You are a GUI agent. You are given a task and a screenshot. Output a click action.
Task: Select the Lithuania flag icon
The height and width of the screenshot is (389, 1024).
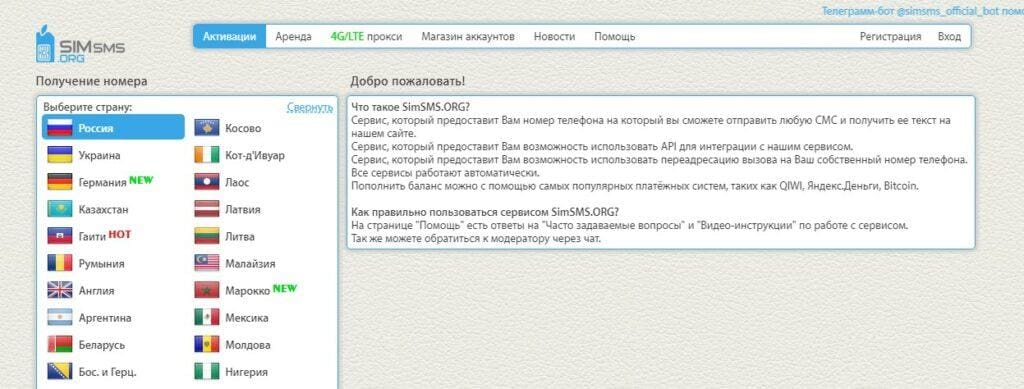[206, 236]
